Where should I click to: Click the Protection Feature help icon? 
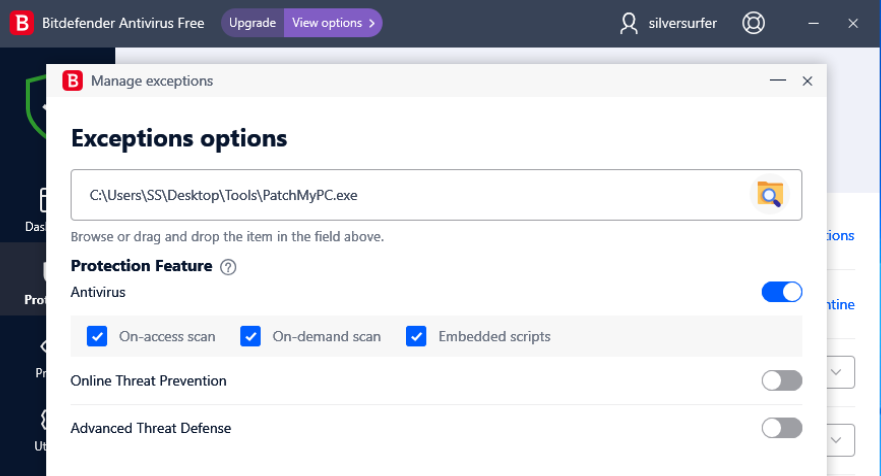coord(228,267)
